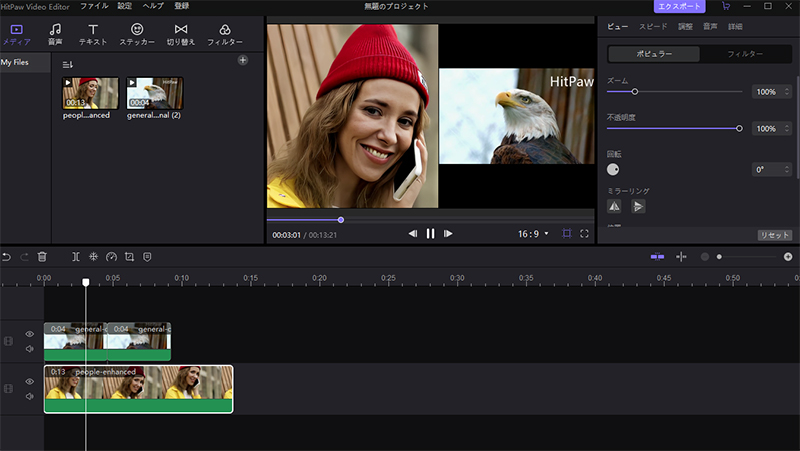
Task: Split clip with the split tool
Action: [x=76, y=257]
